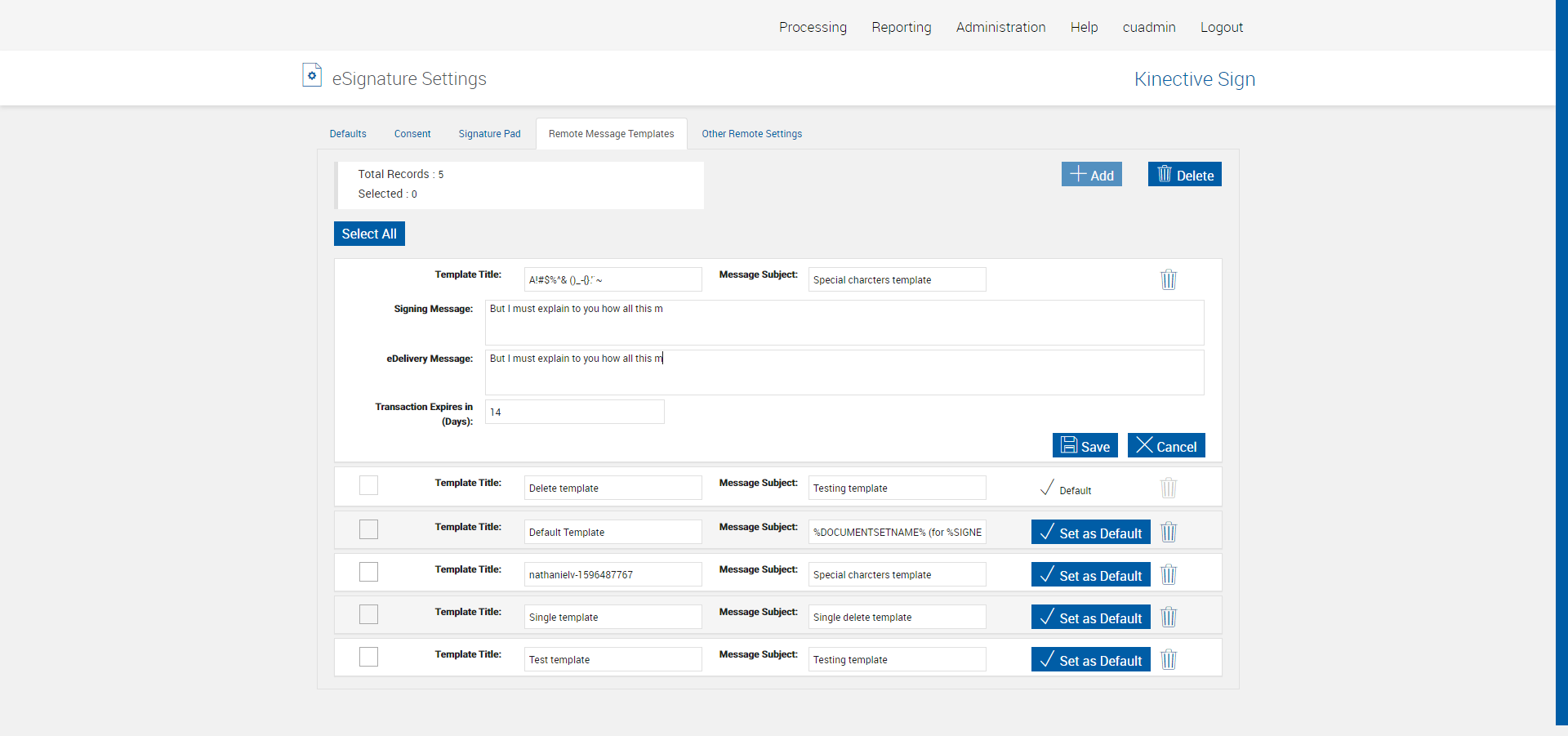Open the Reporting menu
This screenshot has height=736, width=1568.
(901, 27)
